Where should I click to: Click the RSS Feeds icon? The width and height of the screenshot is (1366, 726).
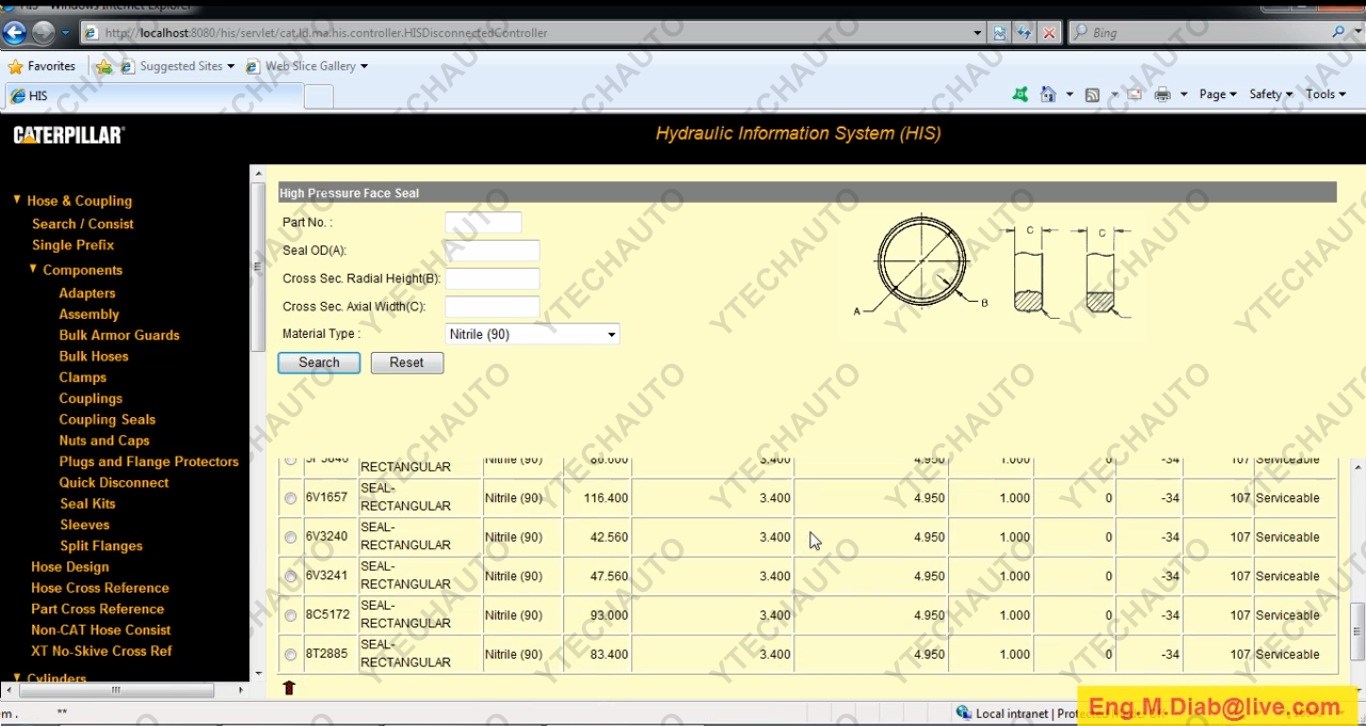pos(1092,94)
